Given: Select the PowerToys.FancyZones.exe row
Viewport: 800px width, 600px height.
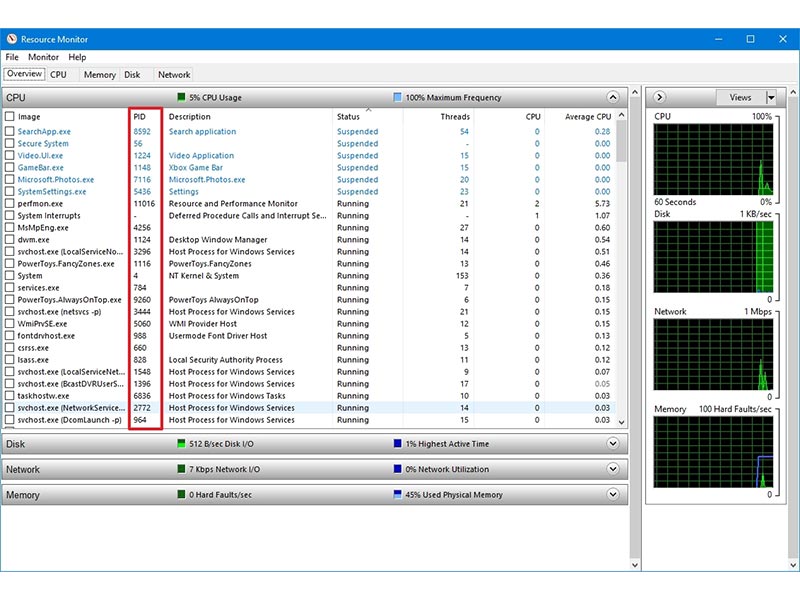Looking at the screenshot, I should [x=309, y=263].
